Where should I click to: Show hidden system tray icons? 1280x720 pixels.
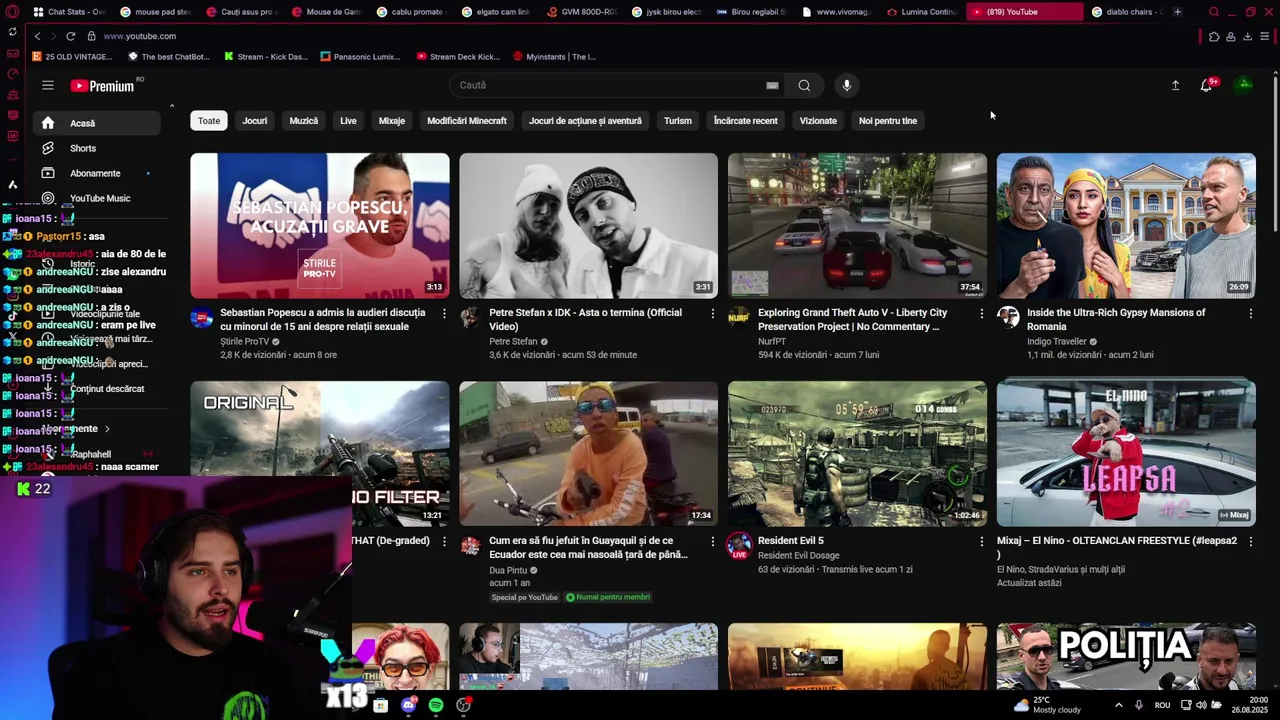pos(1118,705)
